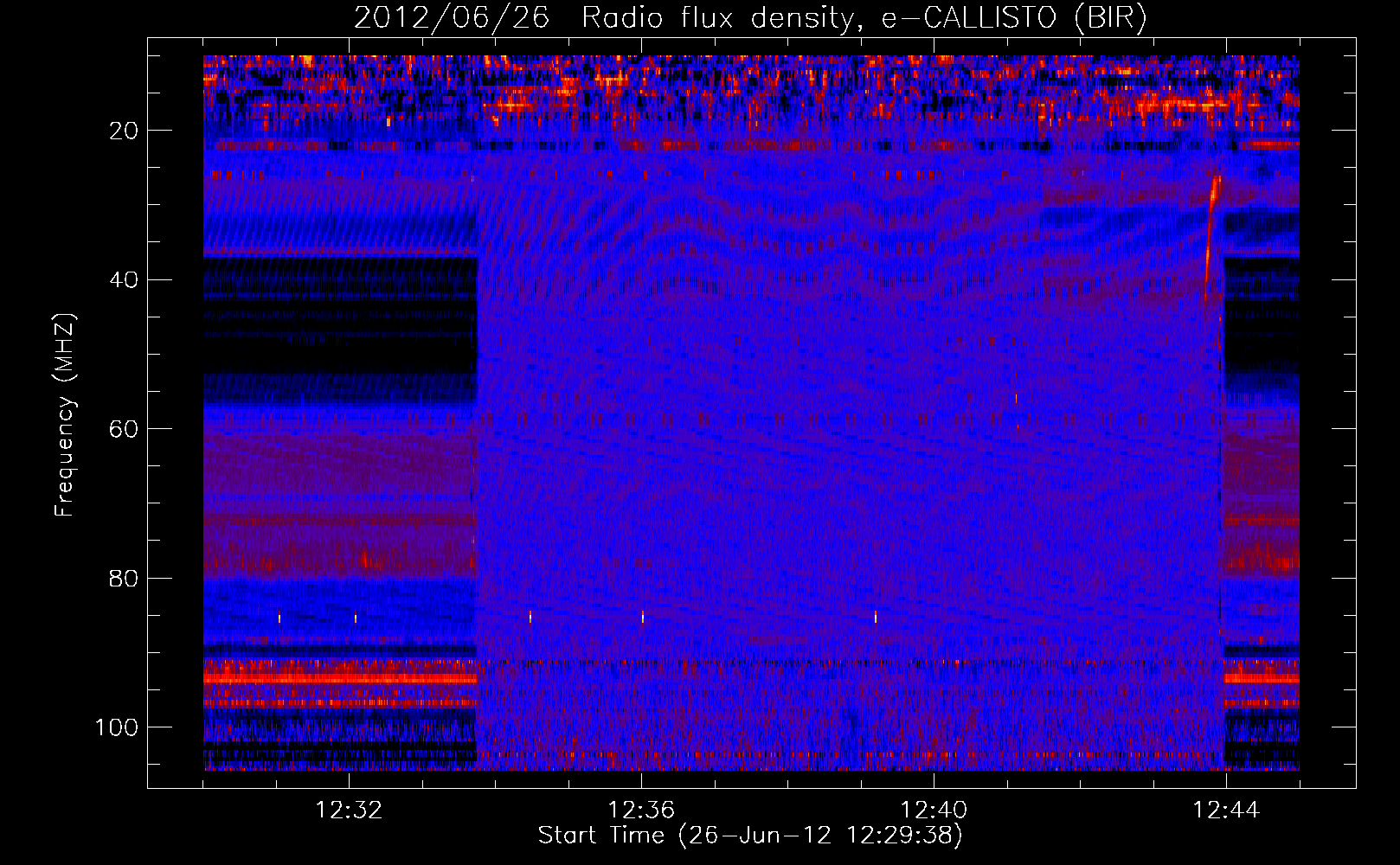Click the date "2012/06/26" in the title
Viewport: 1400px width, 865px height.
pyautogui.click(x=452, y=18)
